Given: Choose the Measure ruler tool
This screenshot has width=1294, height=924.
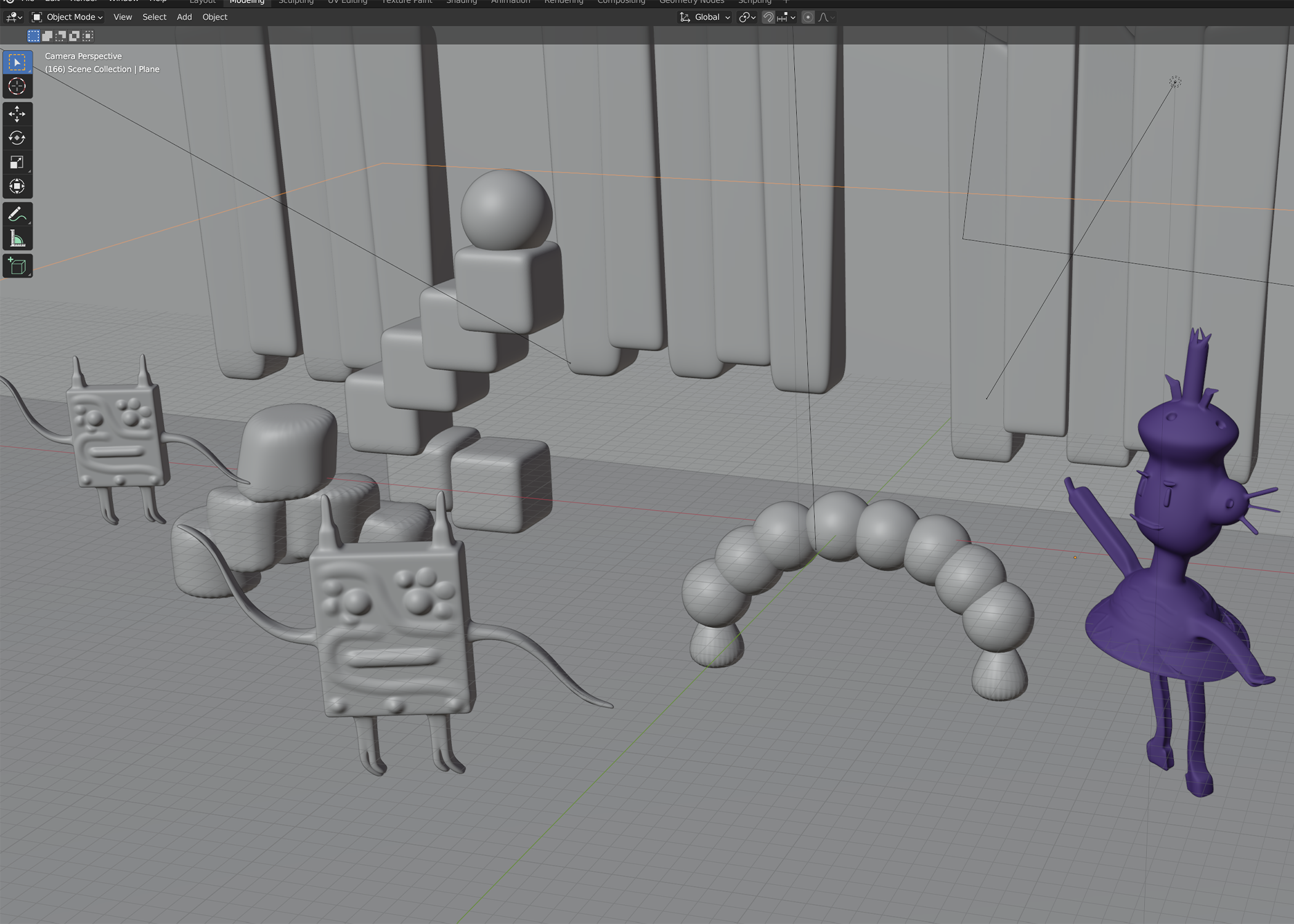Looking at the screenshot, I should click(x=17, y=239).
